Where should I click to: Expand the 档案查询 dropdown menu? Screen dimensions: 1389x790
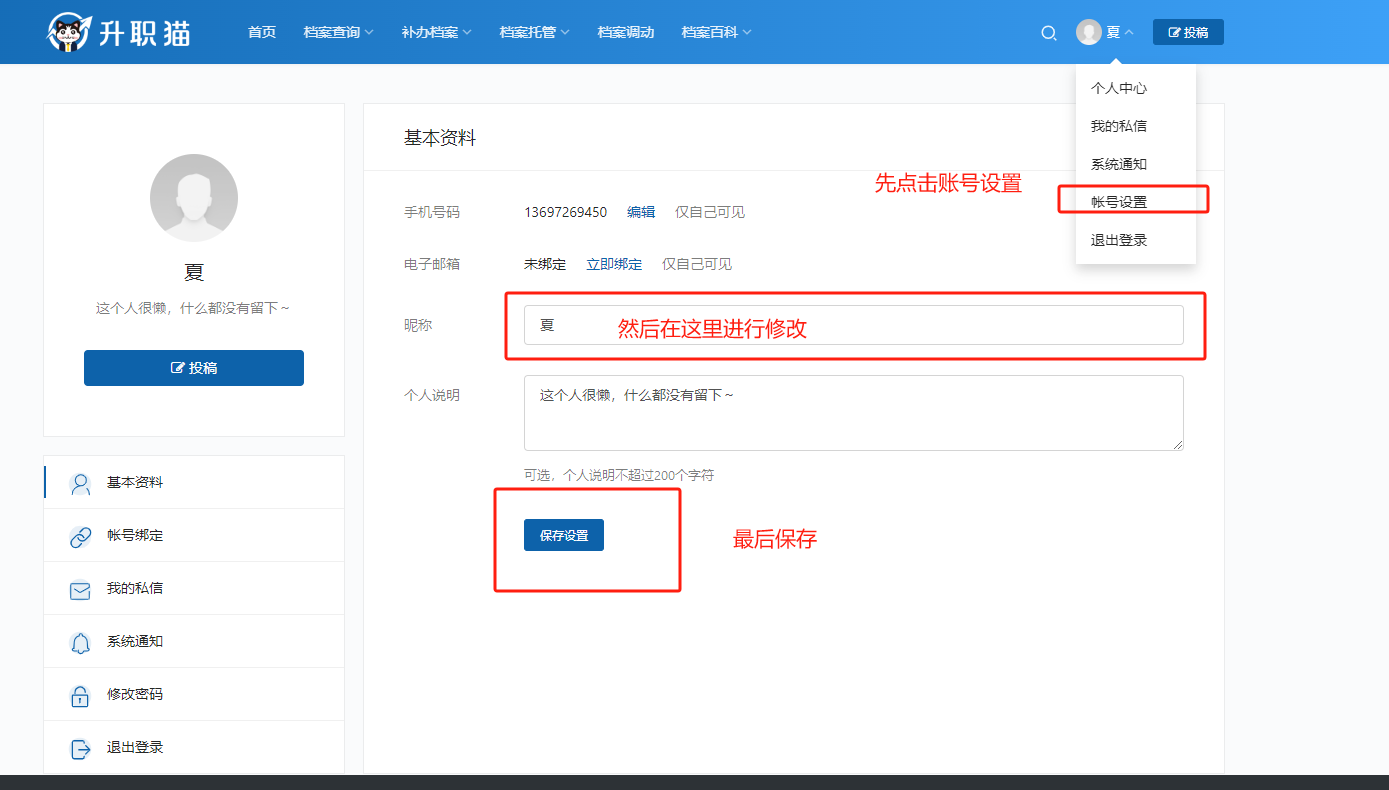[338, 32]
